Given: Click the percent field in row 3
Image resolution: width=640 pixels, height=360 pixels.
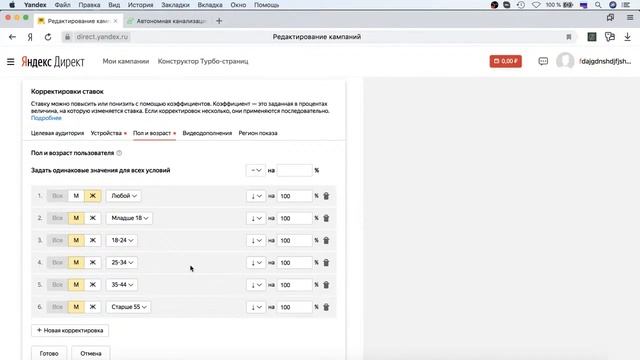Looking at the screenshot, I should [x=295, y=240].
